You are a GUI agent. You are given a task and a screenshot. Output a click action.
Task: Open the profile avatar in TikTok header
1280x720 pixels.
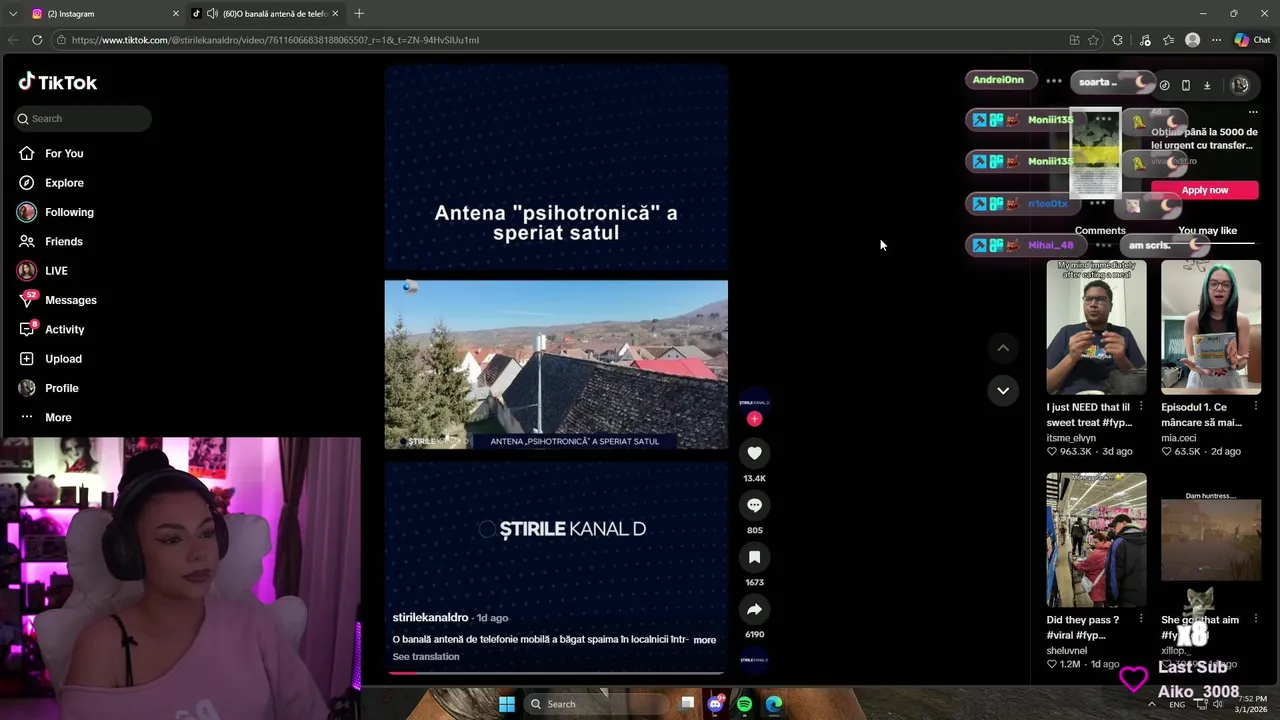click(x=1240, y=85)
